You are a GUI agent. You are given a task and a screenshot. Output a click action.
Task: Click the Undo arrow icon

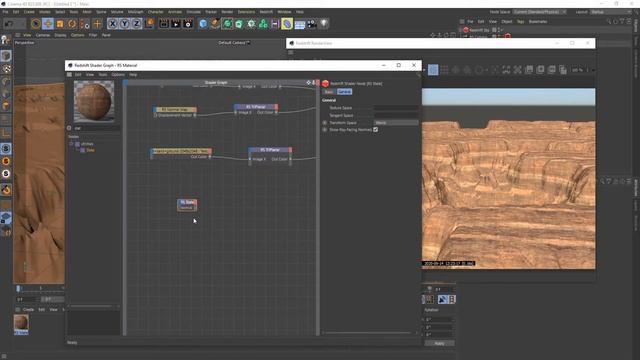click(8, 24)
